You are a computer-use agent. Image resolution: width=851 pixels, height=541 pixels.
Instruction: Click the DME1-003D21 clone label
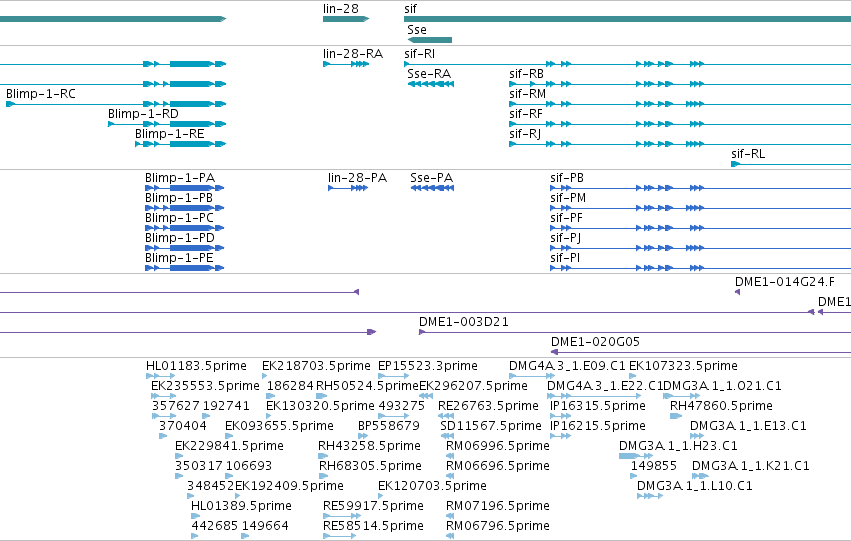[463, 322]
